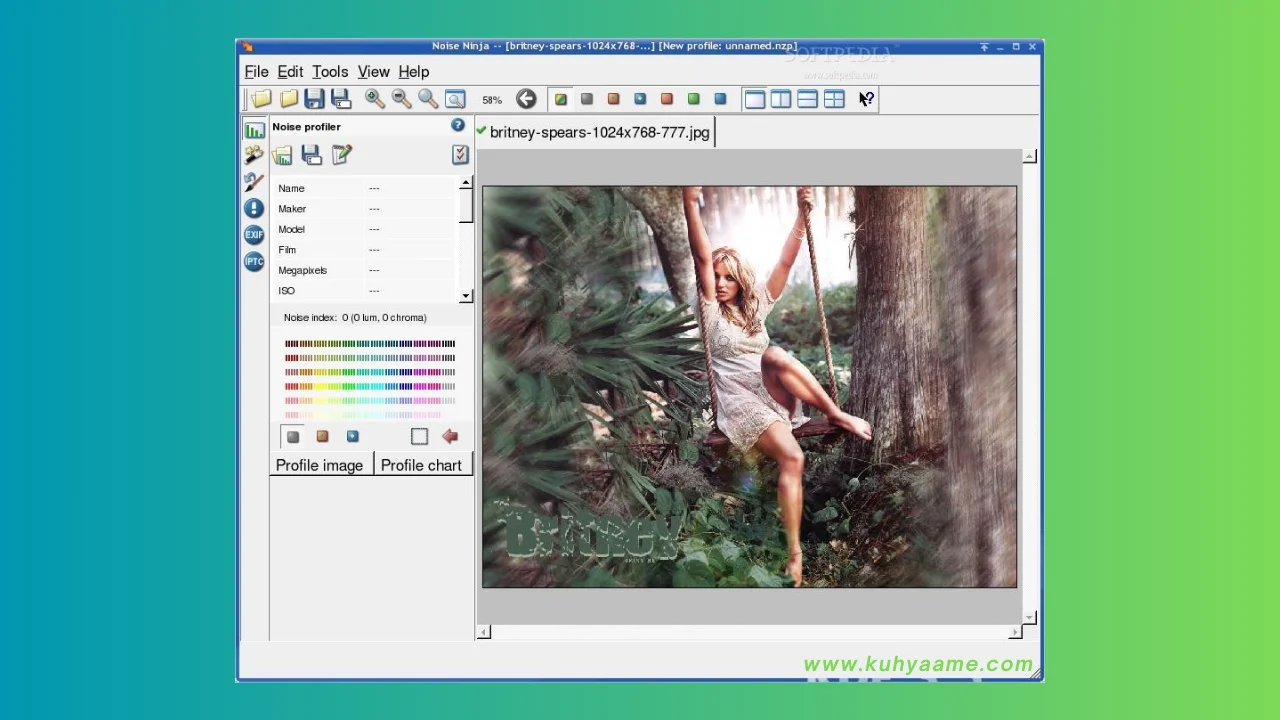Image resolution: width=1280 pixels, height=720 pixels.
Task: Switch to four-pane view layout
Action: pos(834,99)
